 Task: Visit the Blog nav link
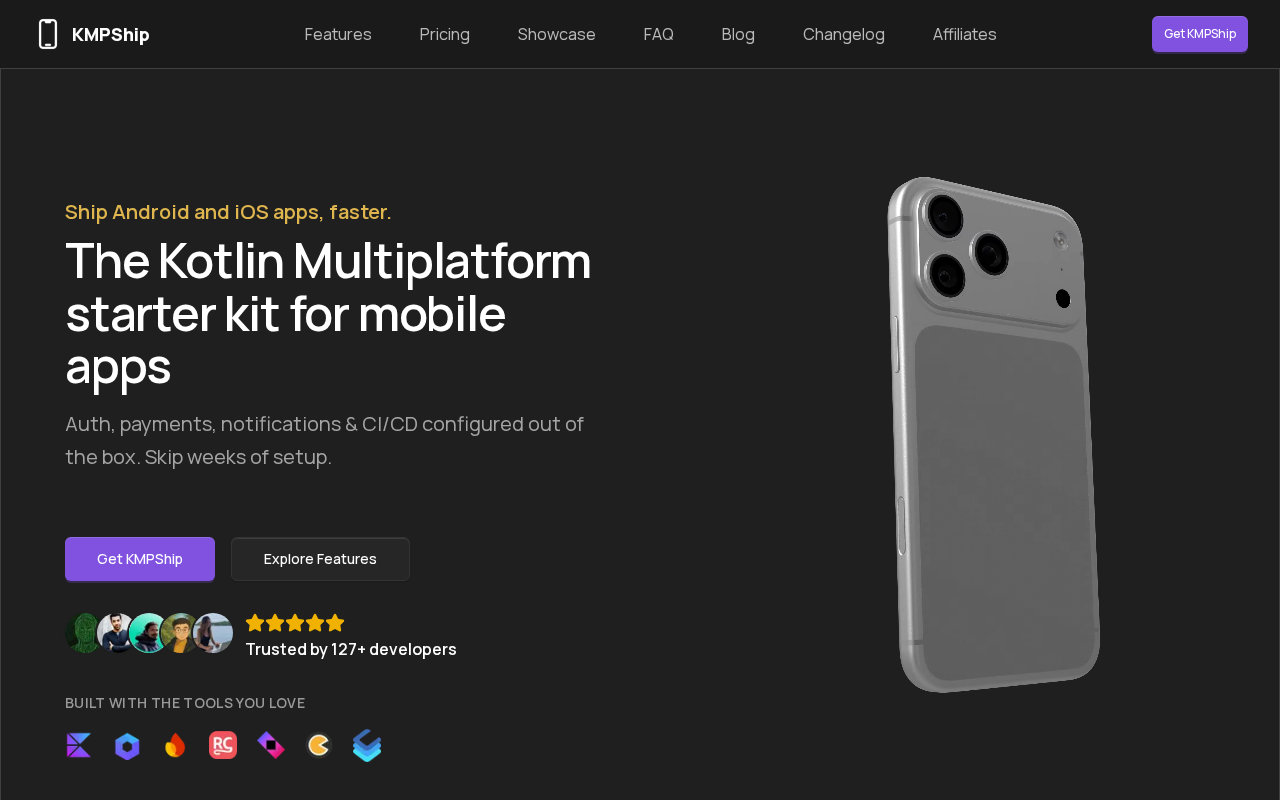(738, 34)
